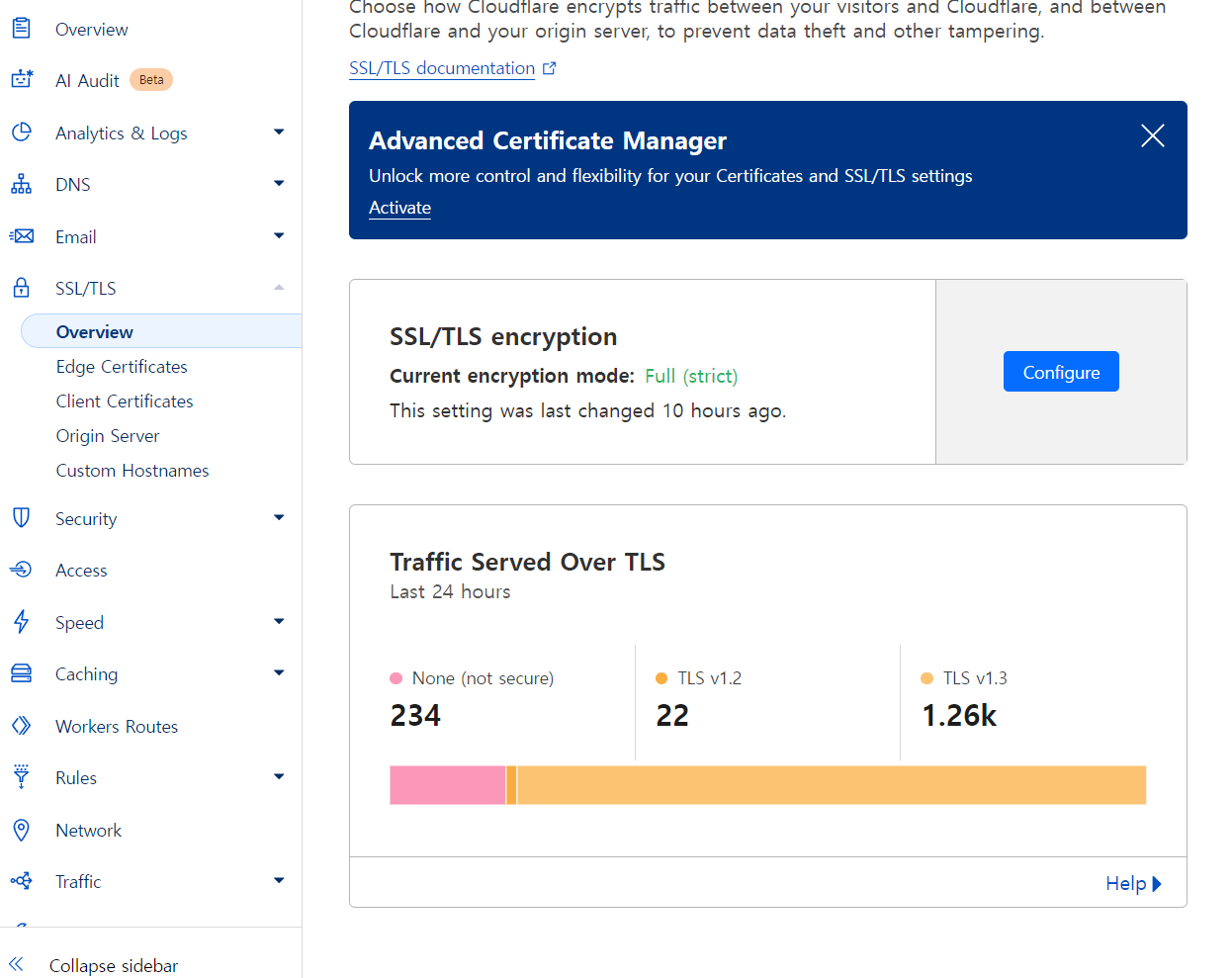Click the Beta badge next to AI Audit
The height and width of the screenshot is (978, 1232).
pos(151,80)
